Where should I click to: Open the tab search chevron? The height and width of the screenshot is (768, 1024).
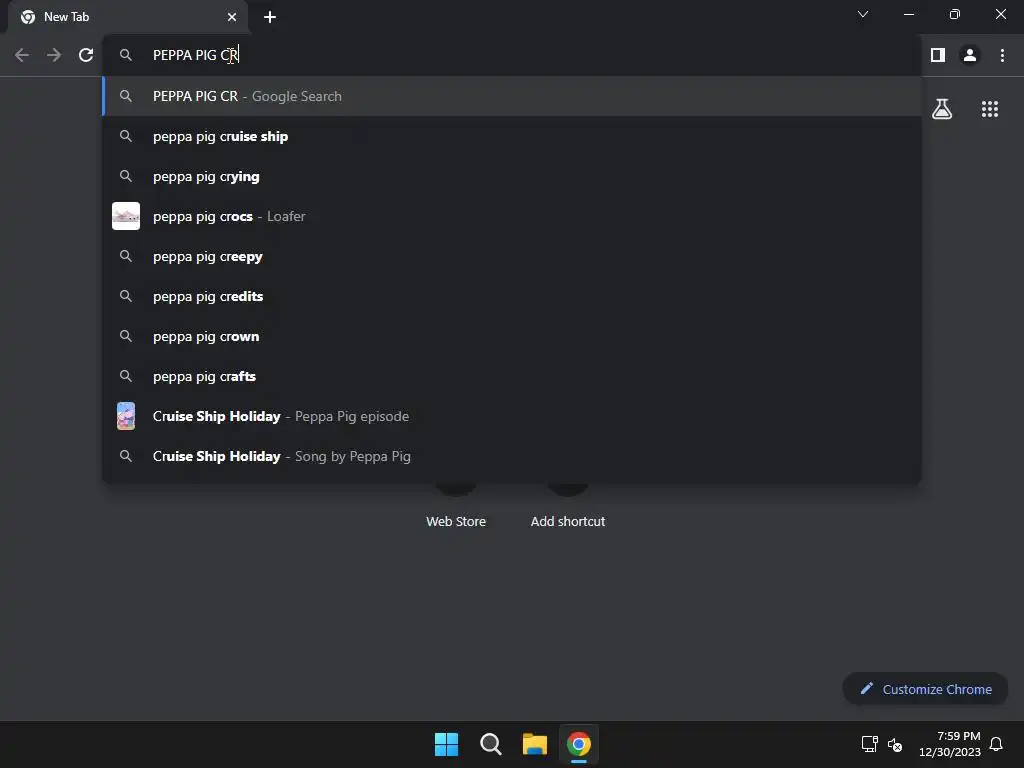863,14
